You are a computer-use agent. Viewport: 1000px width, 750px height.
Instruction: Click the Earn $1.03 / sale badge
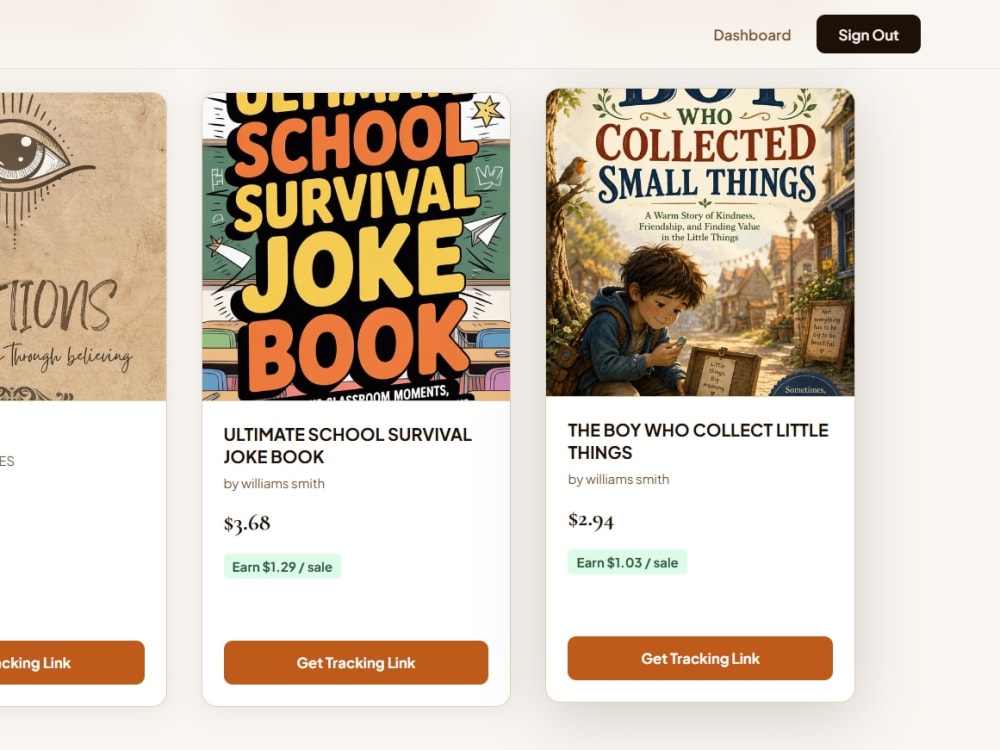627,562
